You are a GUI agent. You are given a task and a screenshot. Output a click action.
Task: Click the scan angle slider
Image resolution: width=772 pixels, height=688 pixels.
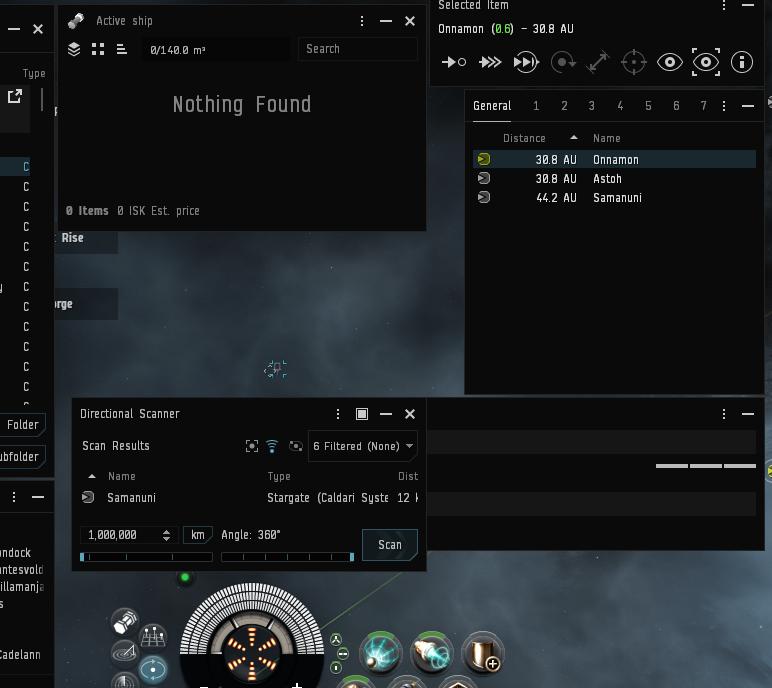click(x=288, y=557)
